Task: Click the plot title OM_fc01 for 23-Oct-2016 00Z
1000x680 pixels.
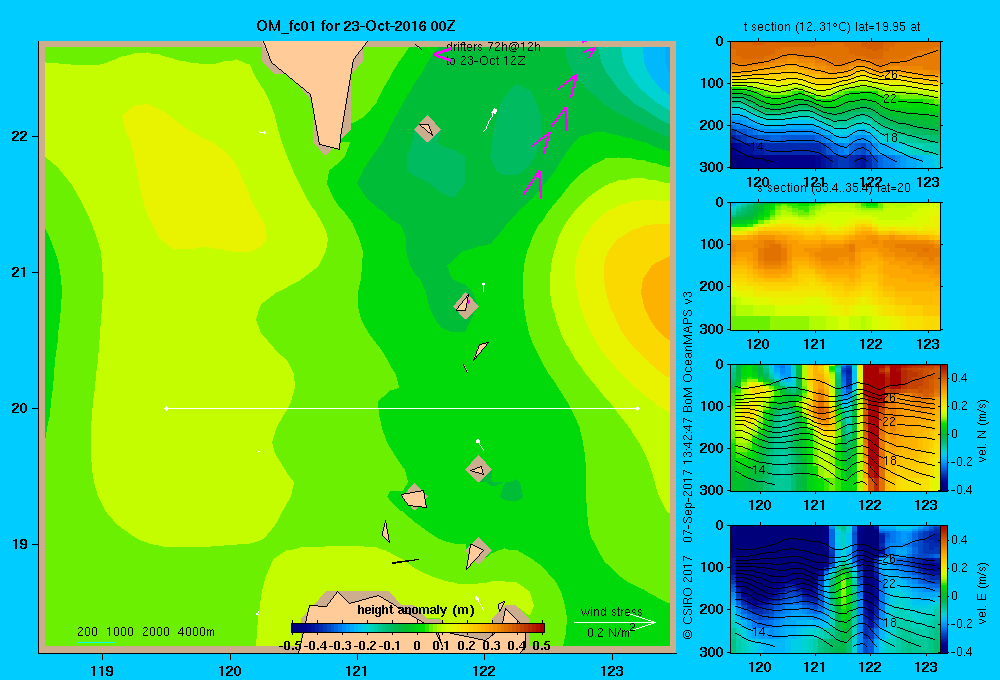Action: coord(356,26)
